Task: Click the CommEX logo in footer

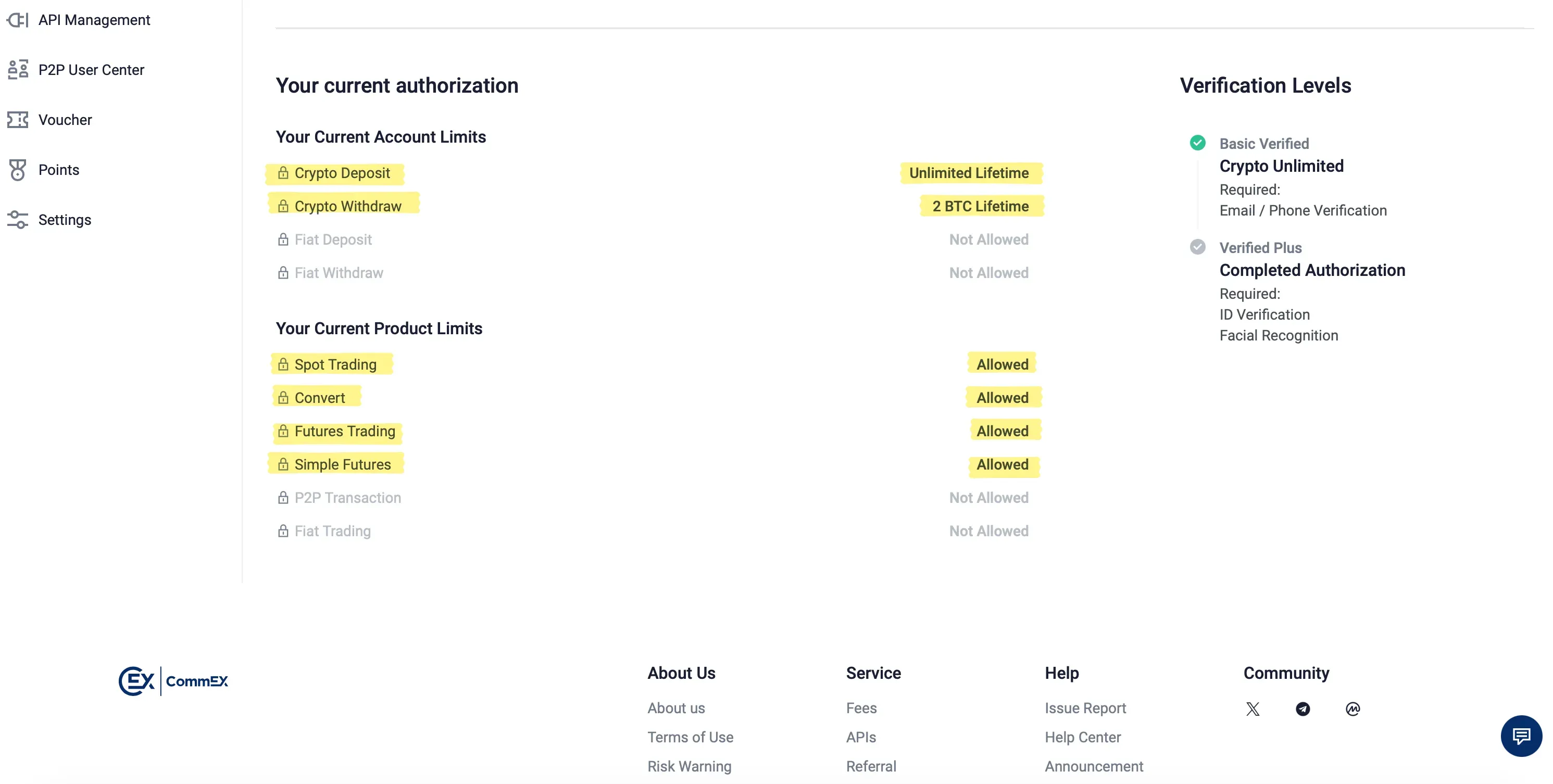Action: (173, 681)
